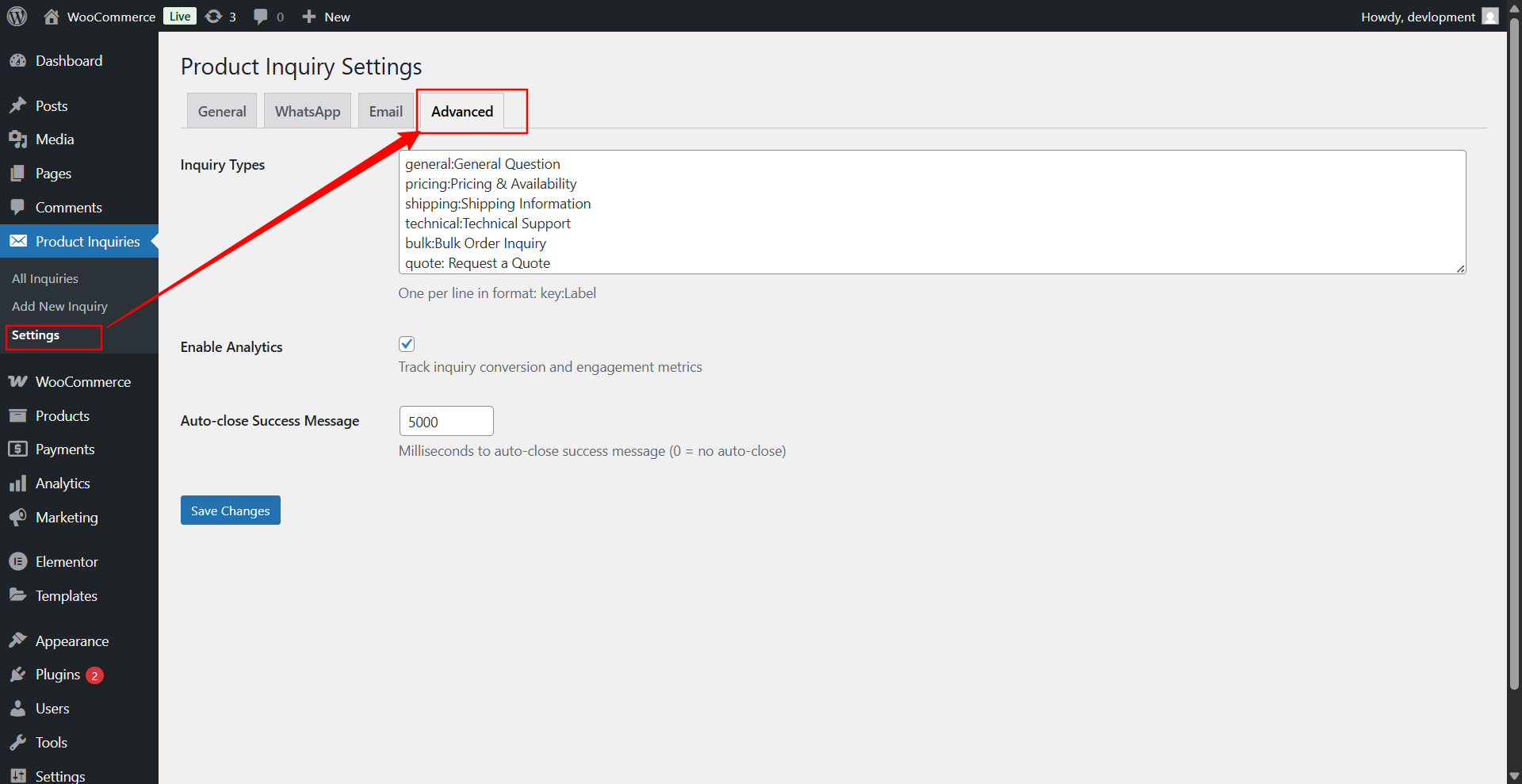Open the All Inquiries submenu link
The height and width of the screenshot is (784, 1522).
(x=45, y=279)
